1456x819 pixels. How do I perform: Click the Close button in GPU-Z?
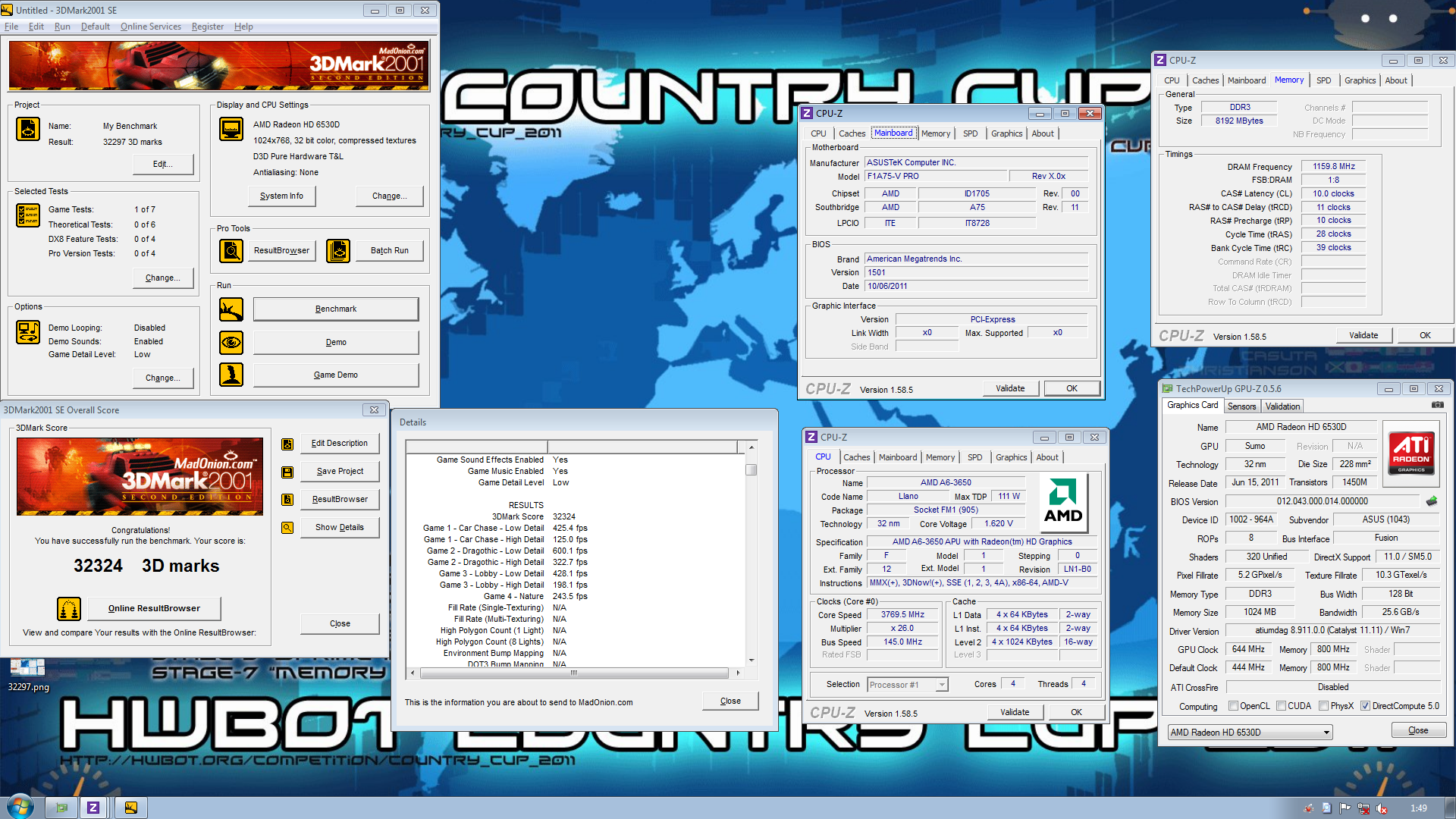click(x=1418, y=731)
